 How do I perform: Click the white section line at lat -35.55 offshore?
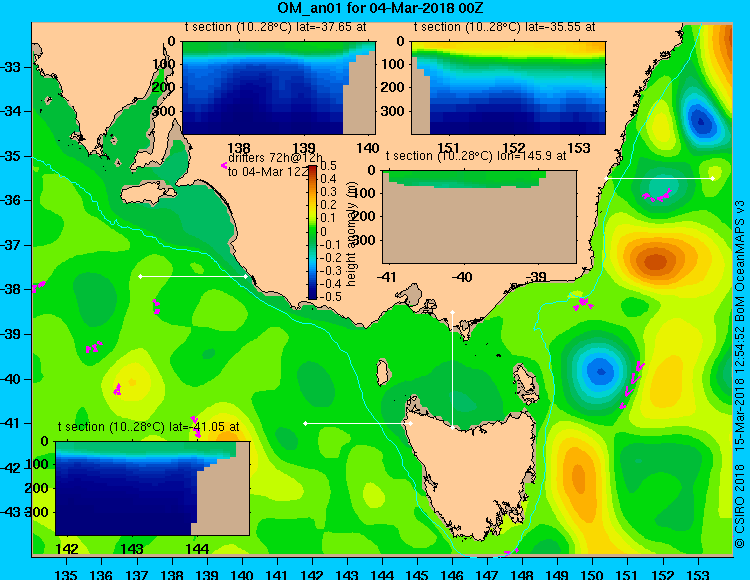click(660, 178)
